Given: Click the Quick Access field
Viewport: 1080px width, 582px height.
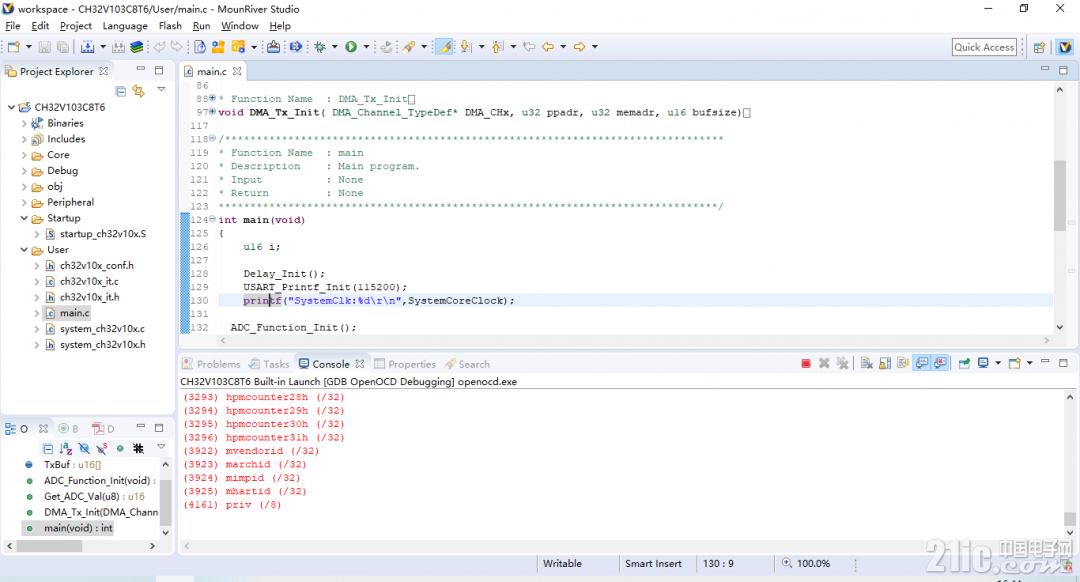Looking at the screenshot, I should point(984,47).
